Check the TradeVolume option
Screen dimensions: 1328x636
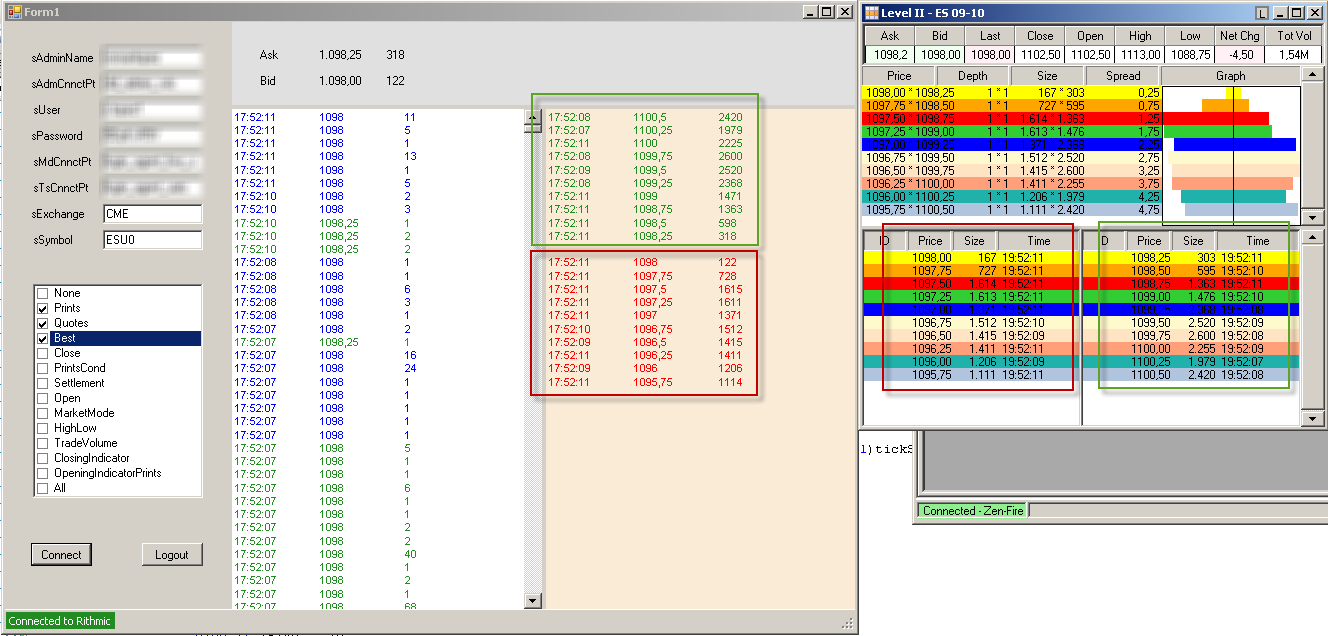click(x=42, y=443)
